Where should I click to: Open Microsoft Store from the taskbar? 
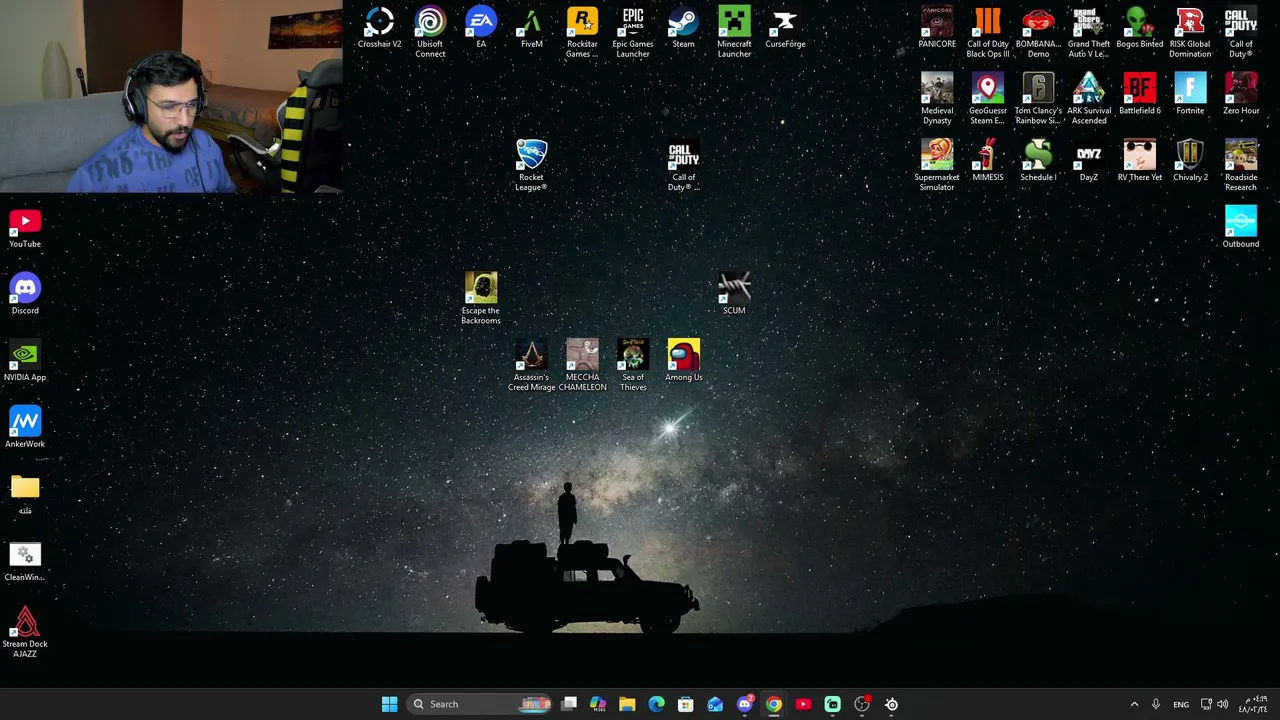686,704
